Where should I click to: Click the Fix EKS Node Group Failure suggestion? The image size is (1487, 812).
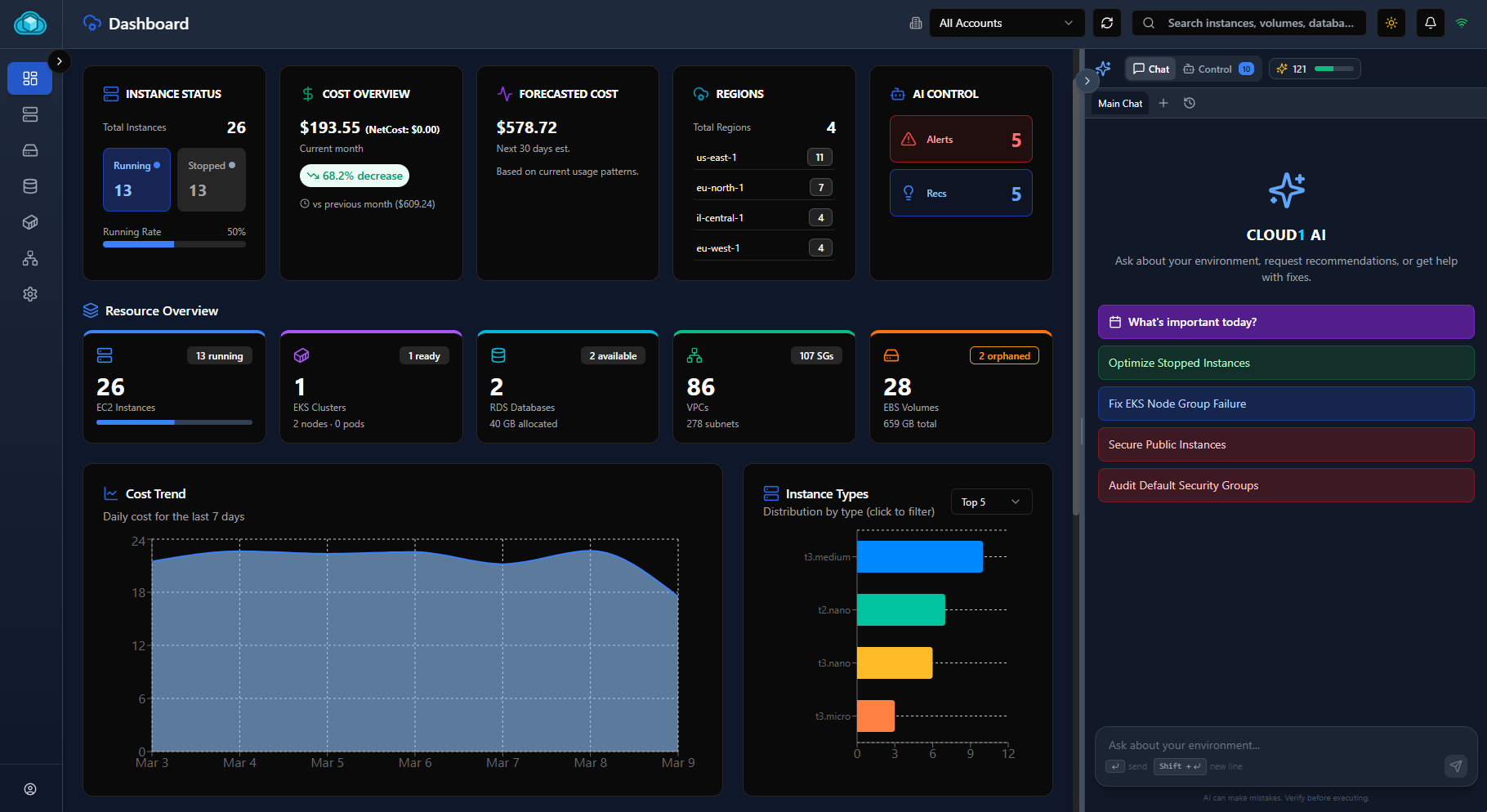(x=1285, y=404)
